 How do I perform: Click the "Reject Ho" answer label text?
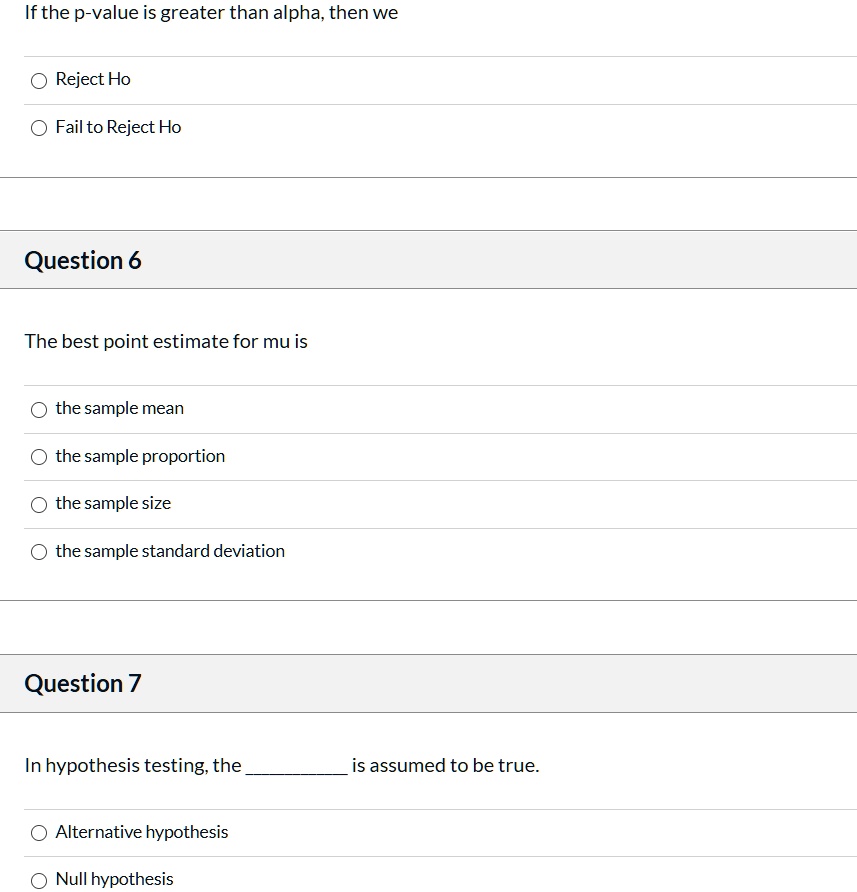click(x=93, y=80)
